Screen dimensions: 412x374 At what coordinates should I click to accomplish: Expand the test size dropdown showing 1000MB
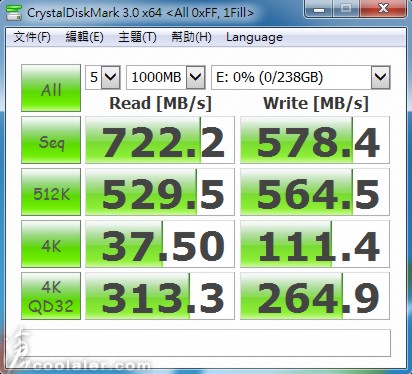(x=195, y=77)
